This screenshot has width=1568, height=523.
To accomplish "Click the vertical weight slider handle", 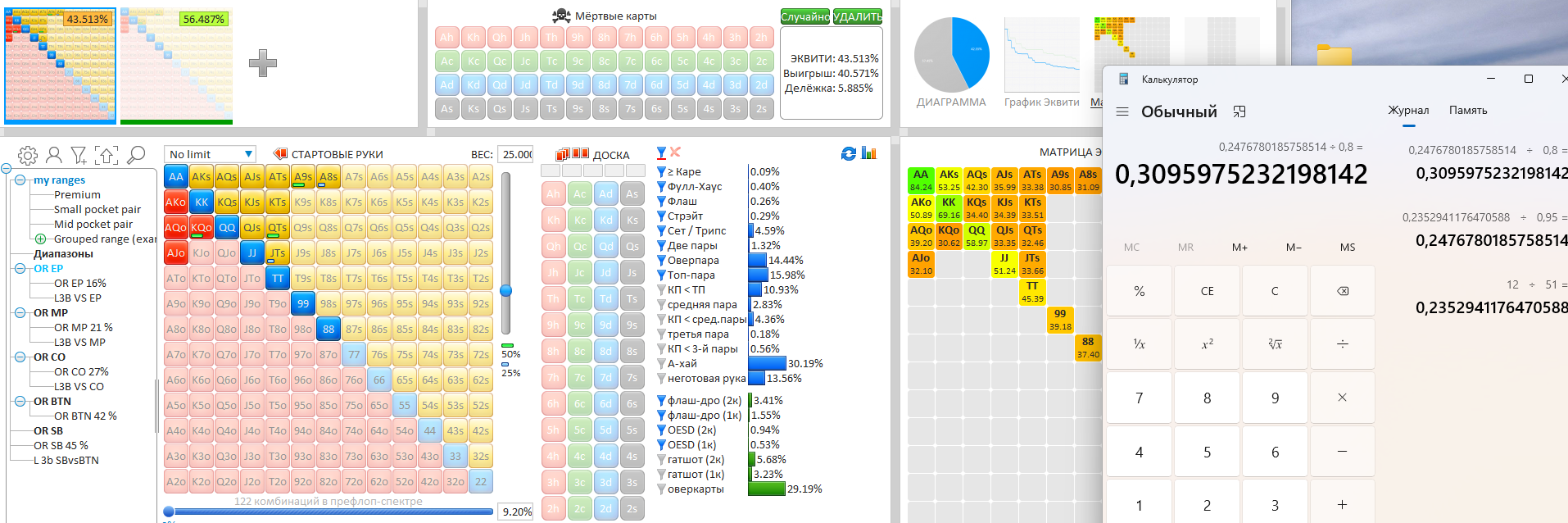I will click(506, 290).
